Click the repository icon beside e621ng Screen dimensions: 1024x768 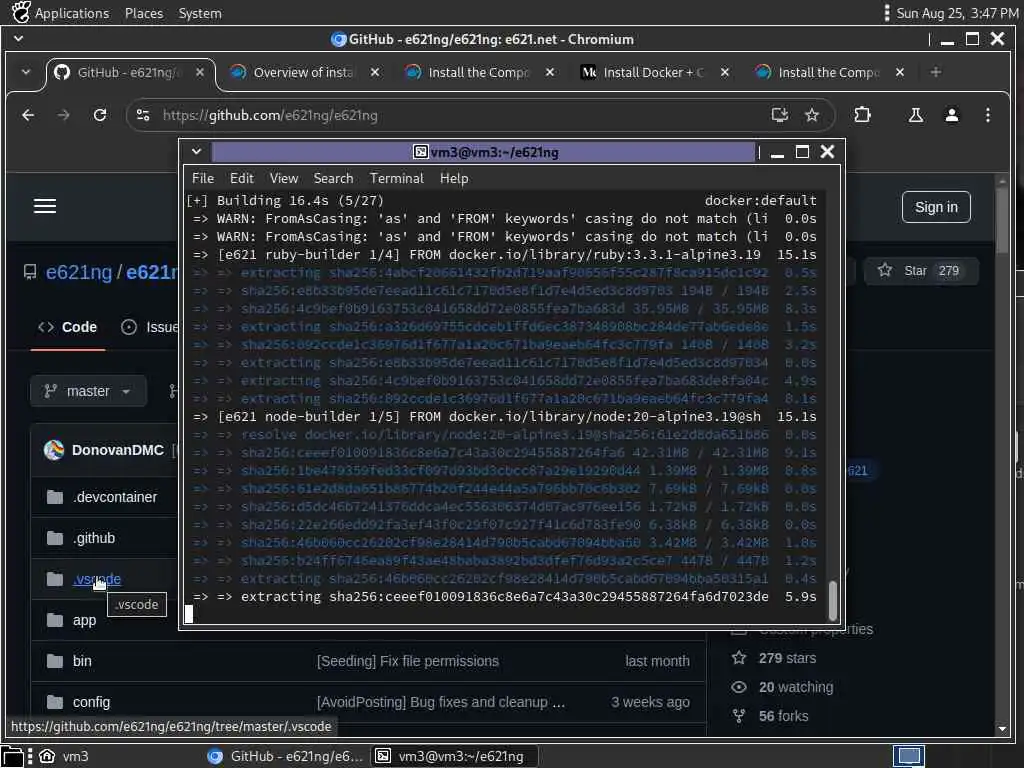point(30,272)
